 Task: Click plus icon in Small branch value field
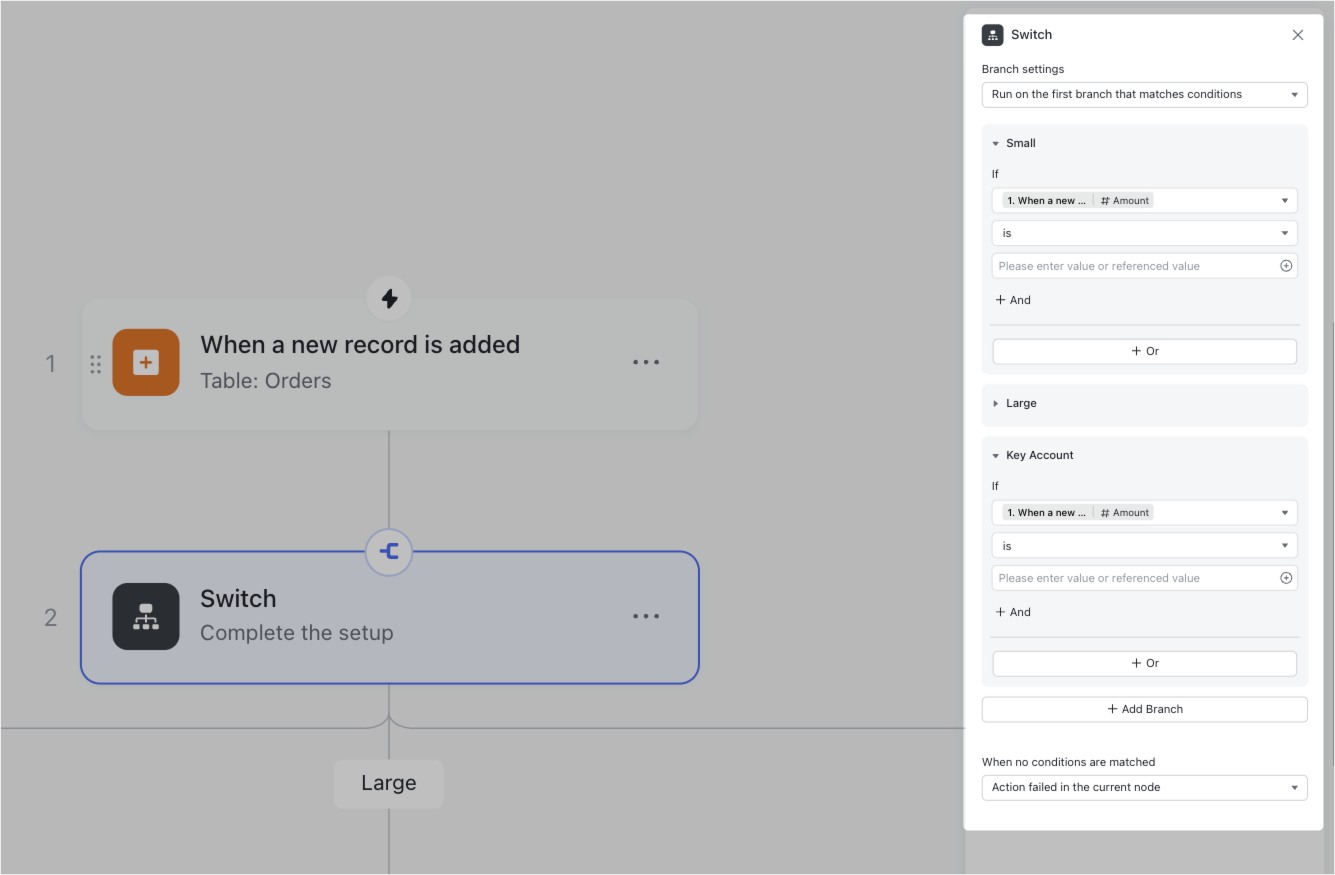pyautogui.click(x=1286, y=266)
